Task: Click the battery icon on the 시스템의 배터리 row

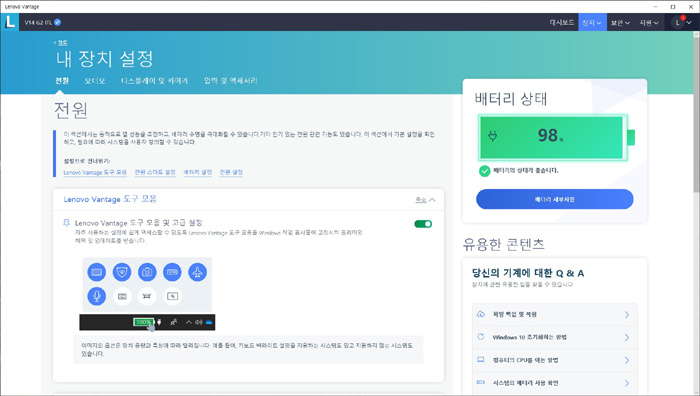Action: click(481, 382)
